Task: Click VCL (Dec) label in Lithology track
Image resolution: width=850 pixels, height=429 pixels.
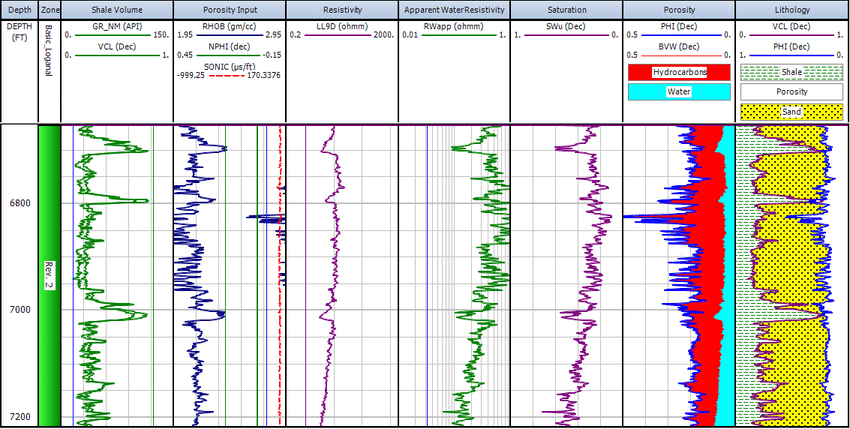Action: point(792,26)
